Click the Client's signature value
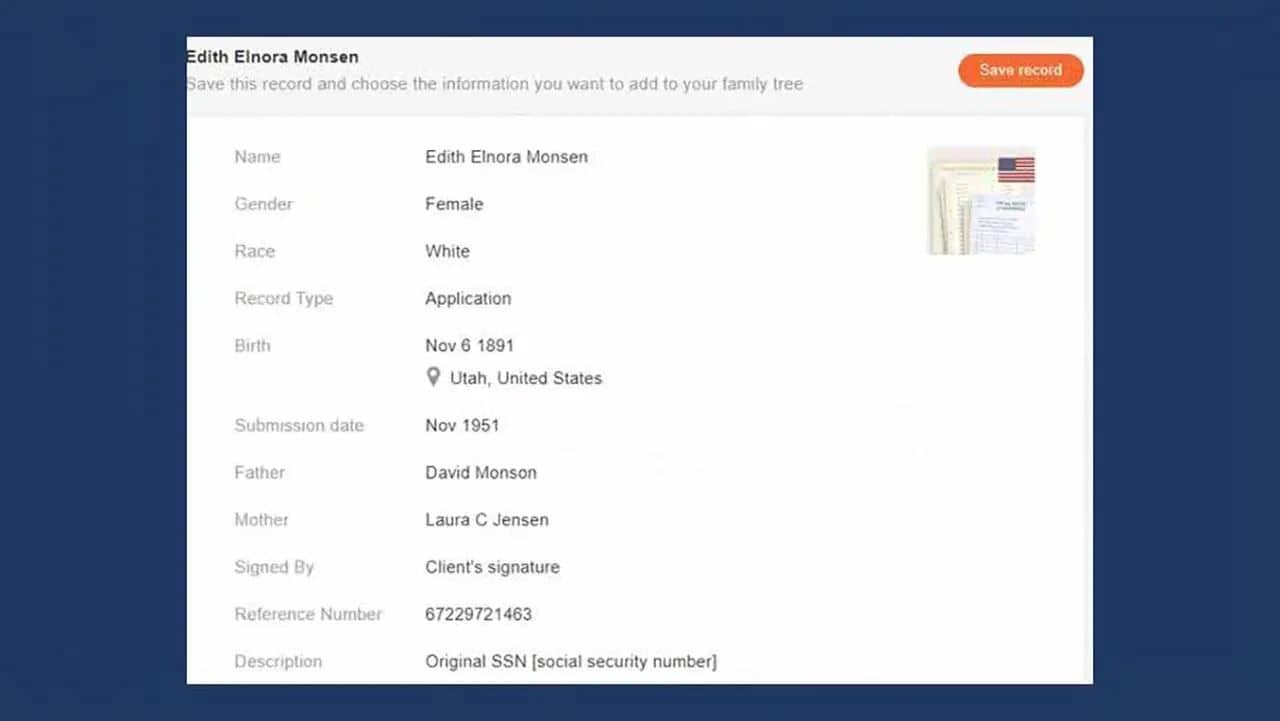1280x721 pixels. (x=492, y=568)
